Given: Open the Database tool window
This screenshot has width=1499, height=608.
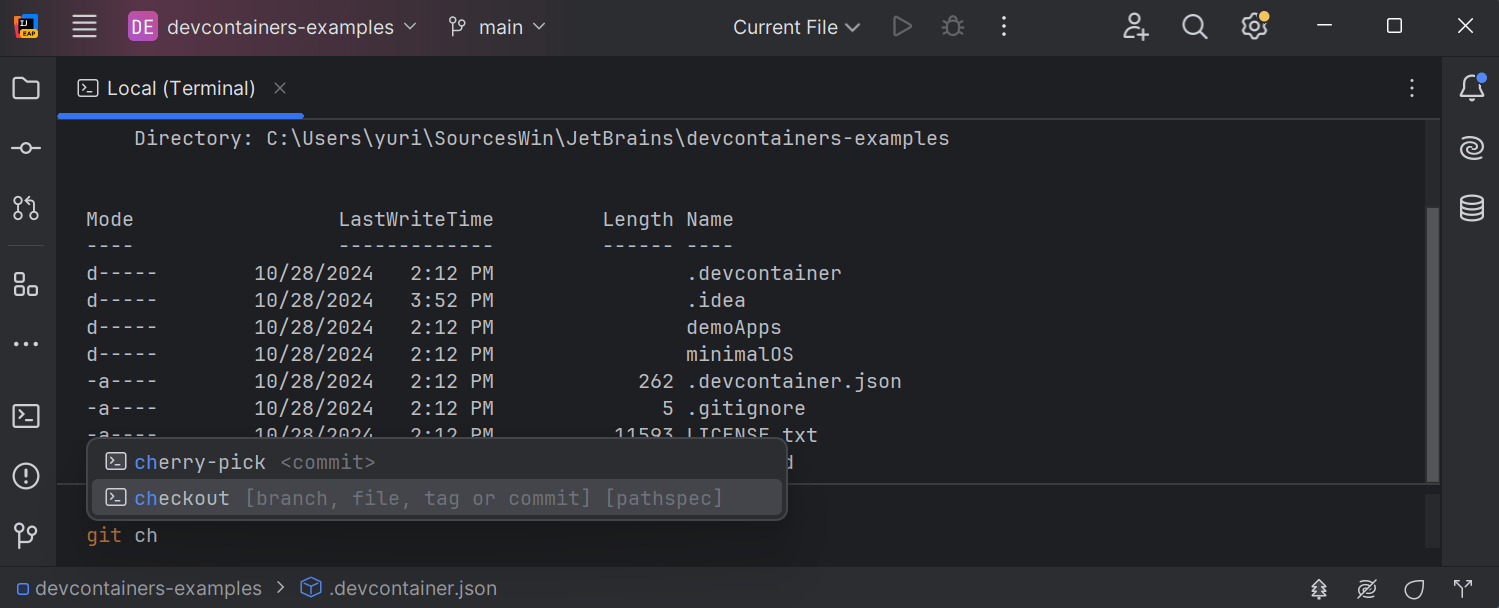Looking at the screenshot, I should (1471, 208).
